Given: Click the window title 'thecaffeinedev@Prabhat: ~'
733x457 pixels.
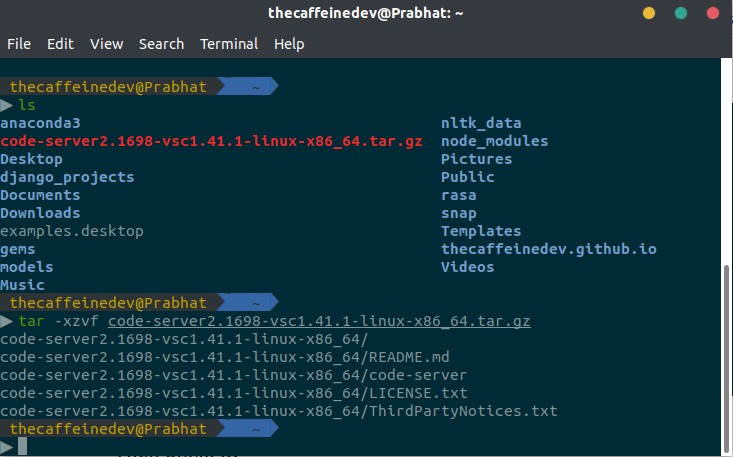Looking at the screenshot, I should point(366,13).
